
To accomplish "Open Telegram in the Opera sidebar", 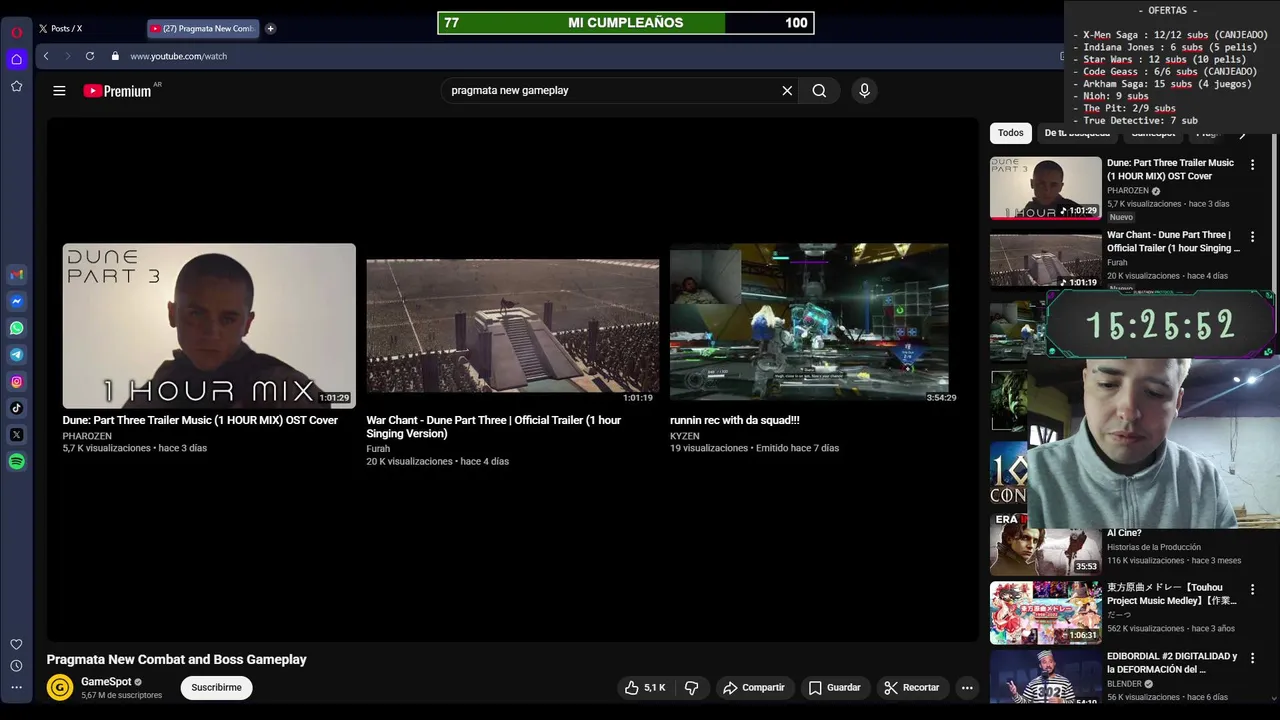I will click(17, 355).
